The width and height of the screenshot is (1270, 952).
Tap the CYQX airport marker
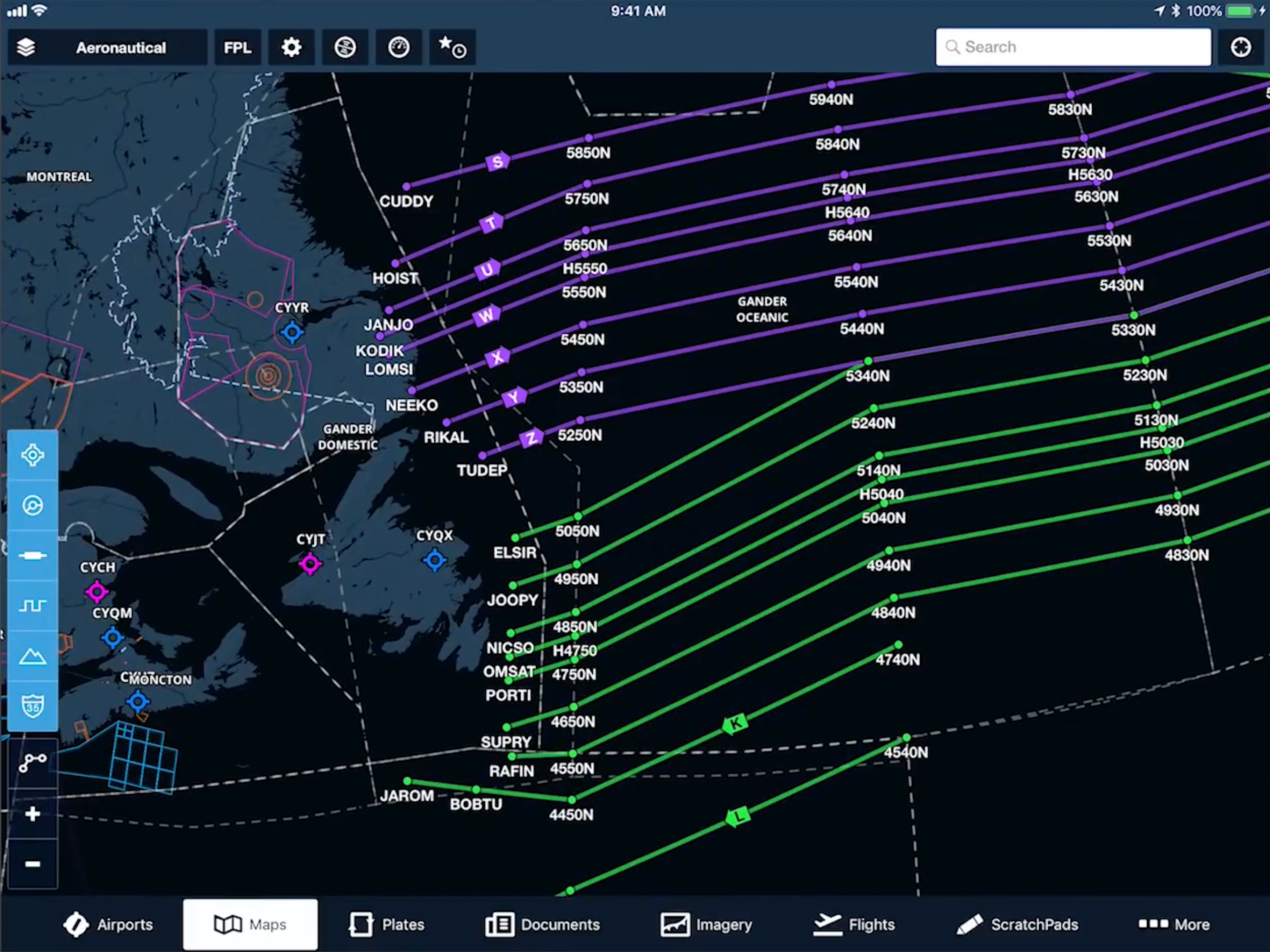[x=434, y=560]
